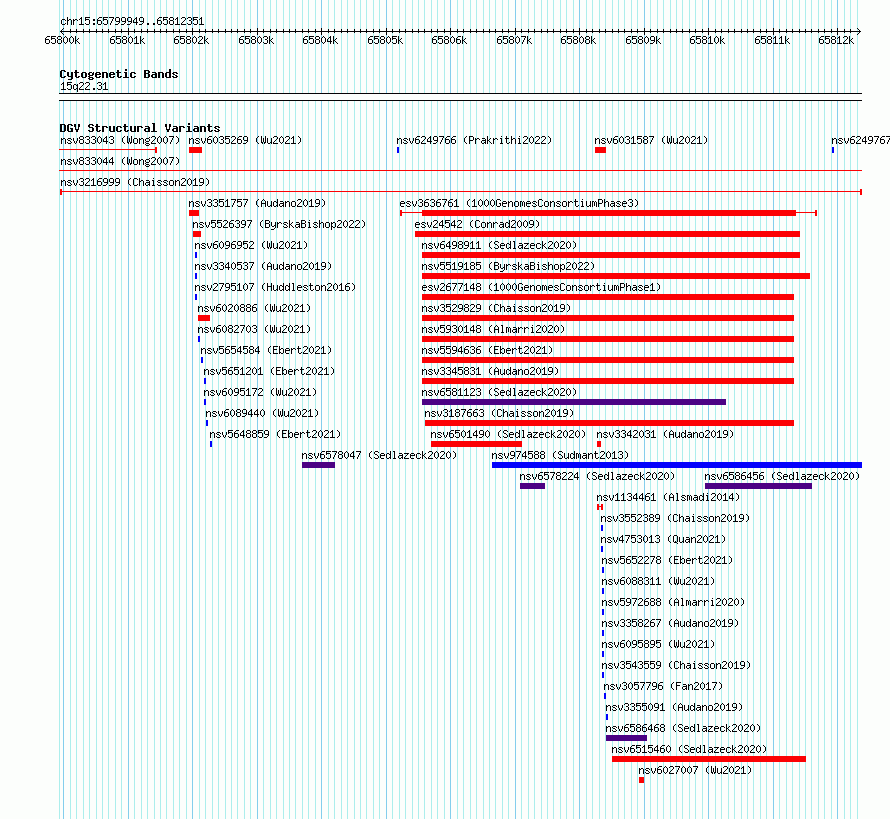The height and width of the screenshot is (819, 890).
Task: Click the nsv833044 (Wong2007) label
Action: [120, 161]
